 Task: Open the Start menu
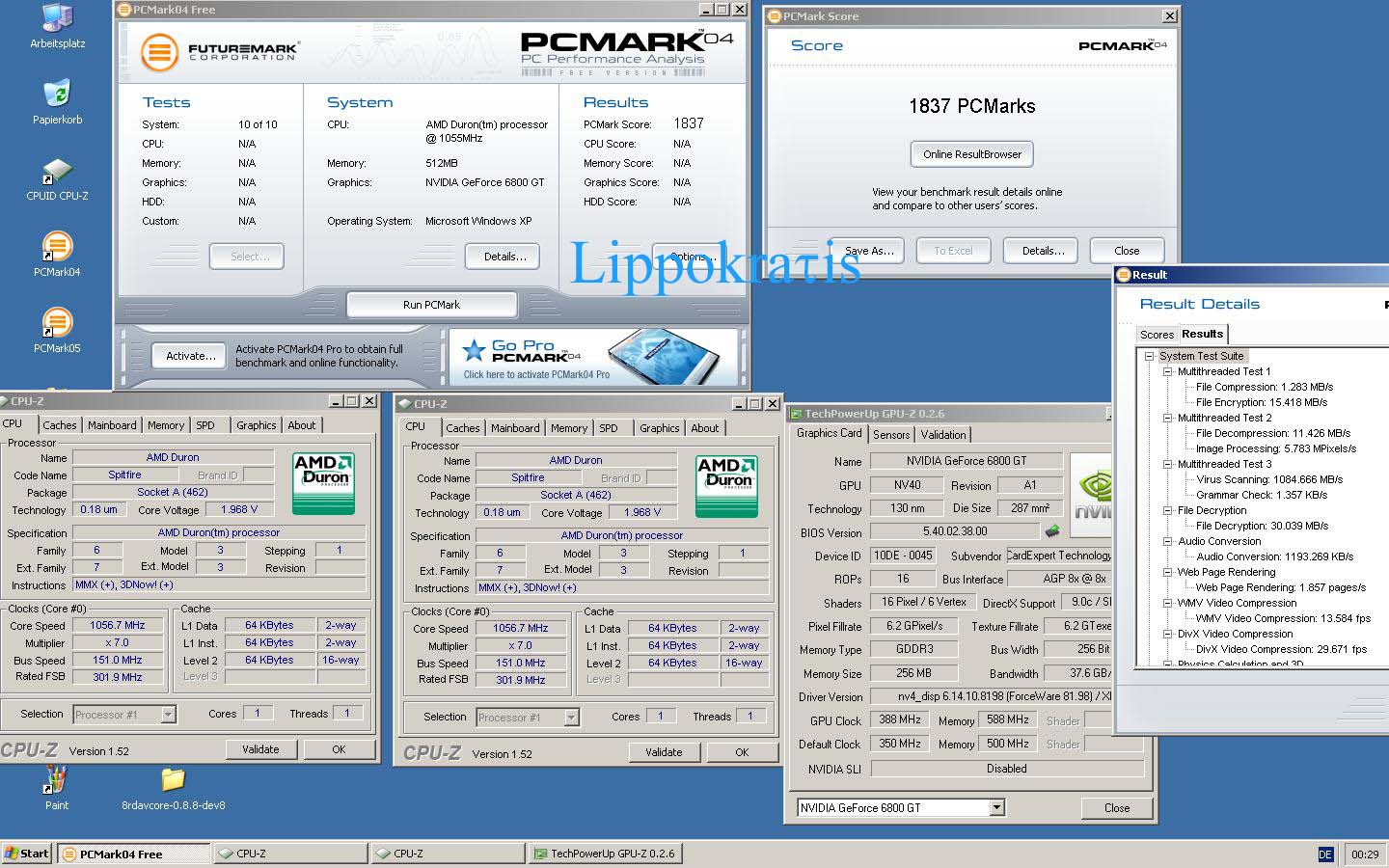27,854
